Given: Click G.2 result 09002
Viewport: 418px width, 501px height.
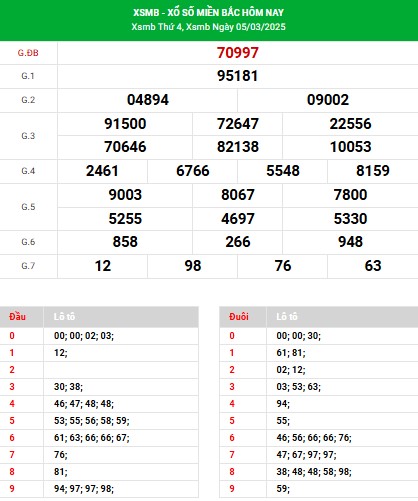Looking at the screenshot, I should point(328,100).
